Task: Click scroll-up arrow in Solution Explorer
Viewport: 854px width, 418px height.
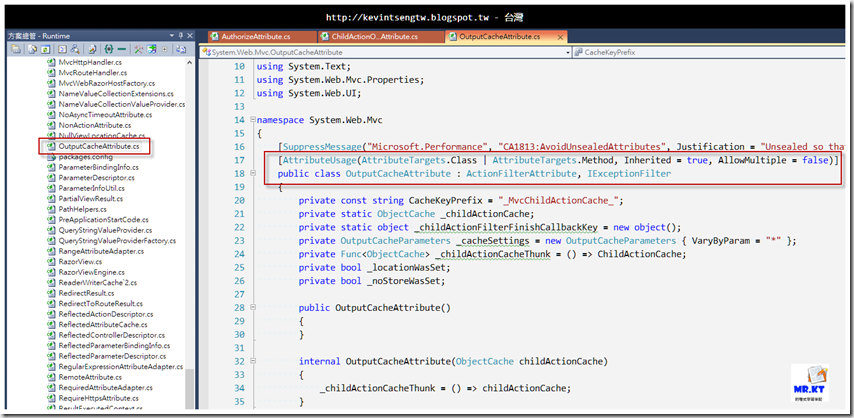Action: [x=190, y=63]
